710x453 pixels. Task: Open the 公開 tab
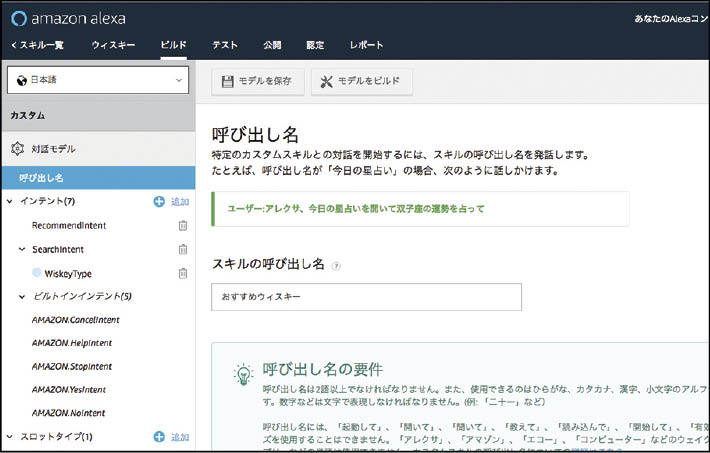point(272,45)
